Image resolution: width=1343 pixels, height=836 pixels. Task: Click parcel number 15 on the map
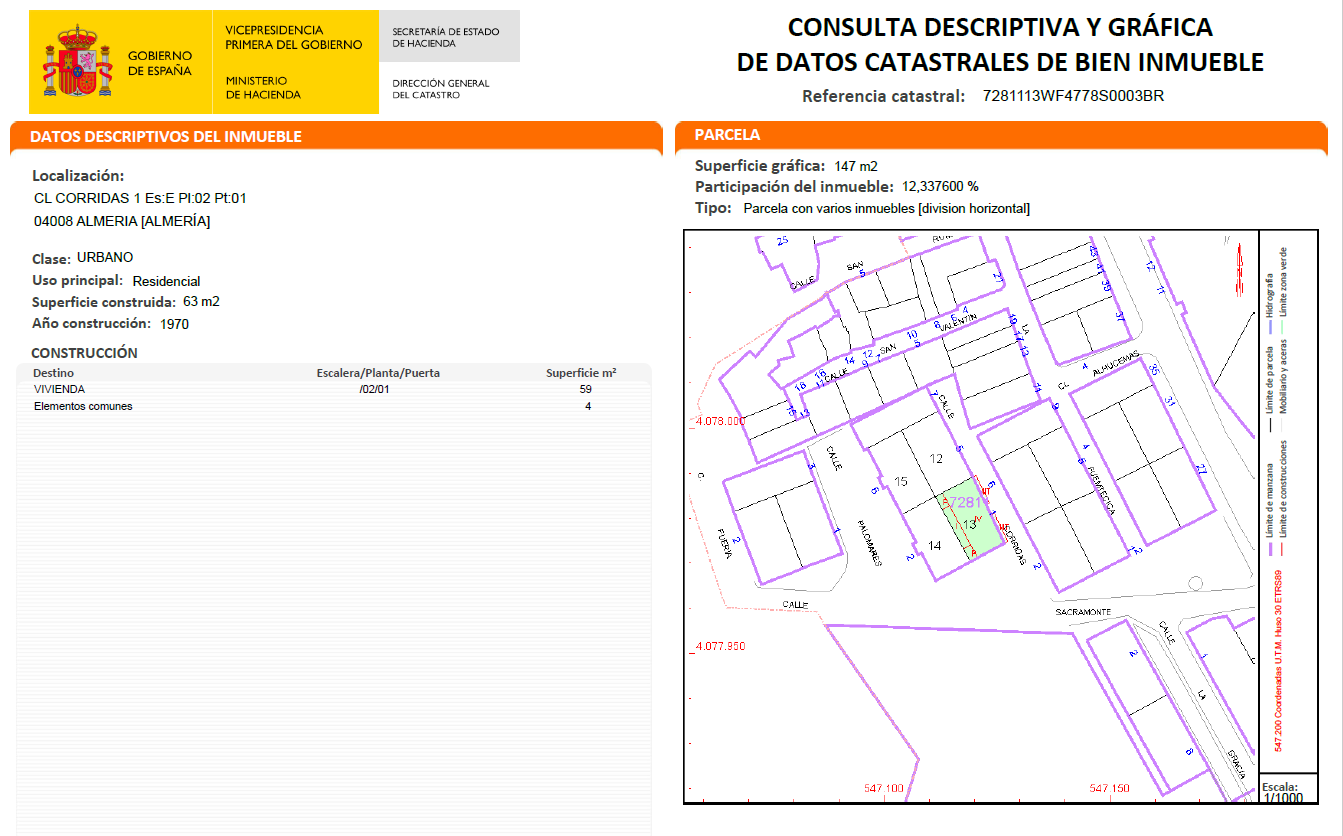(x=900, y=483)
